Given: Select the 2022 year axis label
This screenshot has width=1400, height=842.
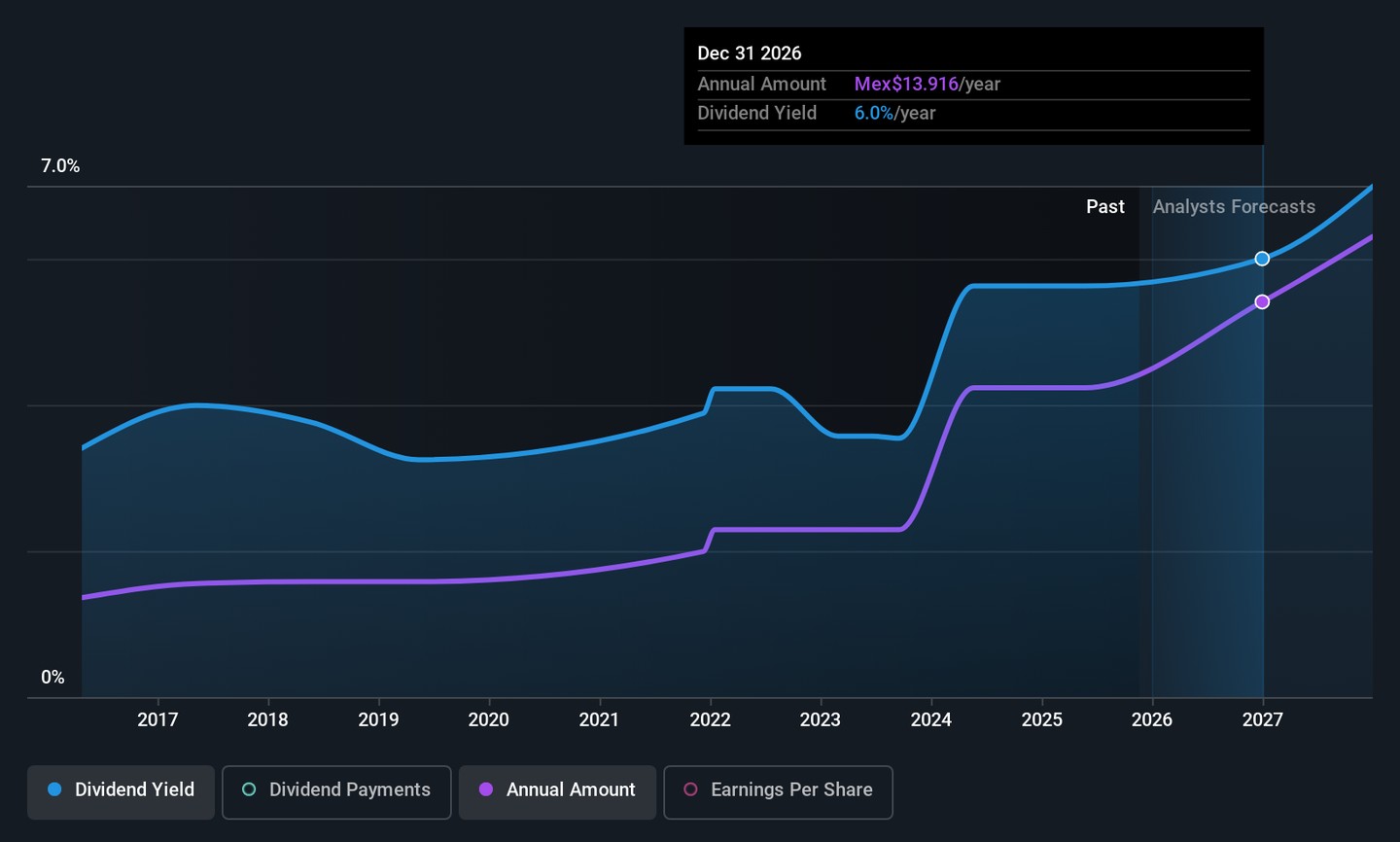Looking at the screenshot, I should click(711, 719).
